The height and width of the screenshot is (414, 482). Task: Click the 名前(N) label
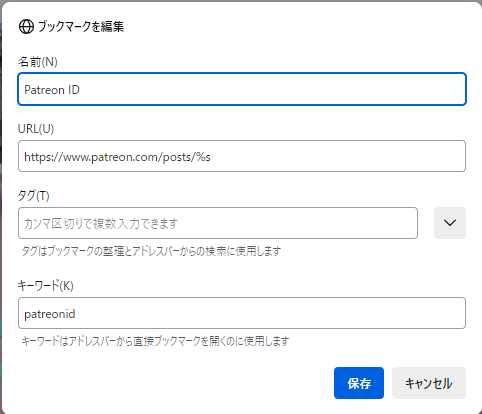38,62
